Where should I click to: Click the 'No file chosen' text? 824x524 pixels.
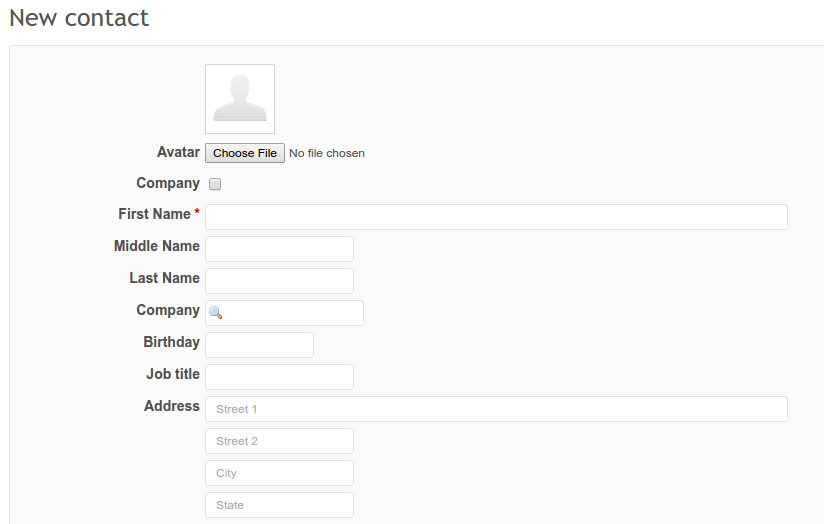click(327, 153)
